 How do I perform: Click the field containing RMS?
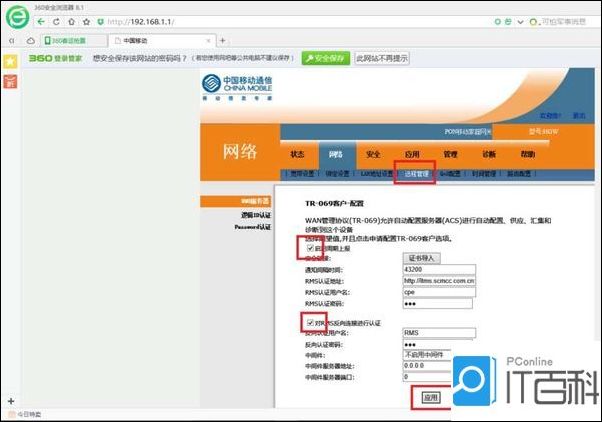(x=439, y=333)
